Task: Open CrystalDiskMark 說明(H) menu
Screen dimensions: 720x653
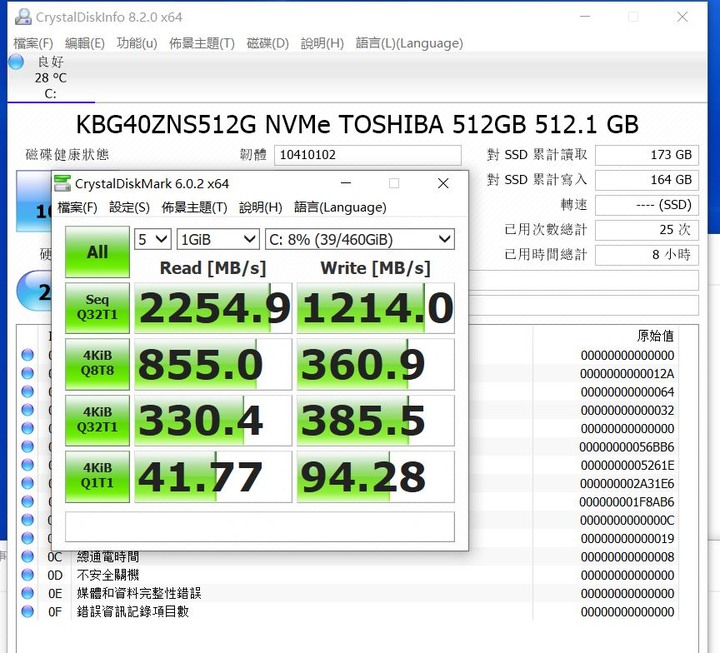Action: [x=260, y=208]
